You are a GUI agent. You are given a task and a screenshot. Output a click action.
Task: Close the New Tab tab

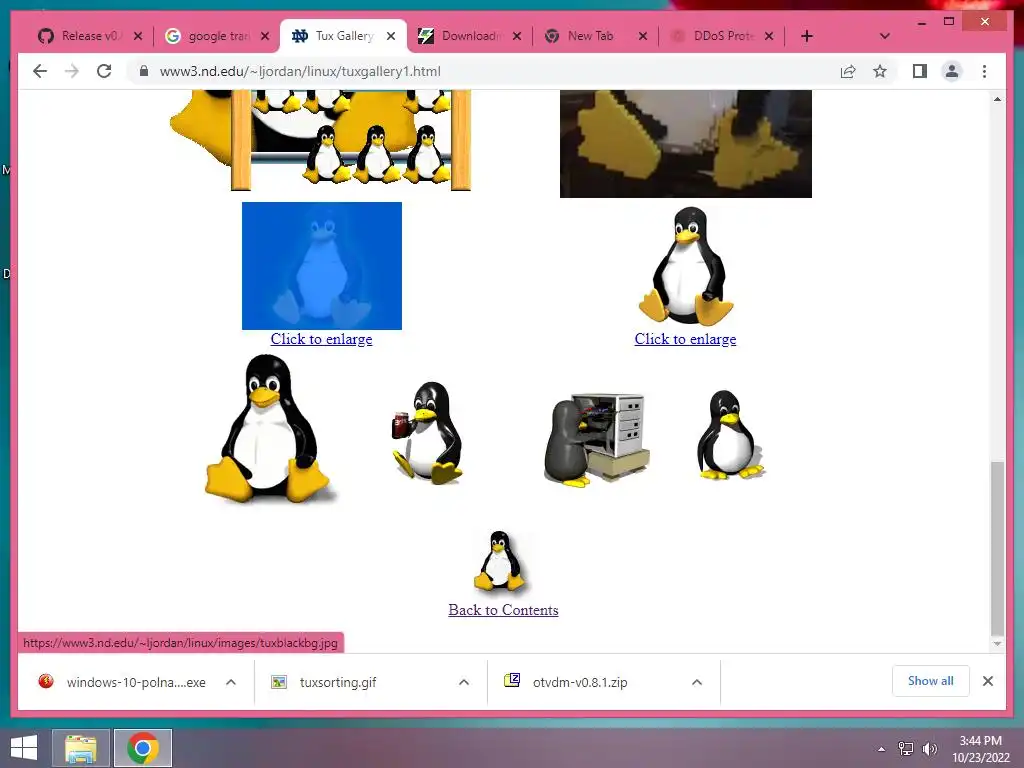[x=643, y=36]
